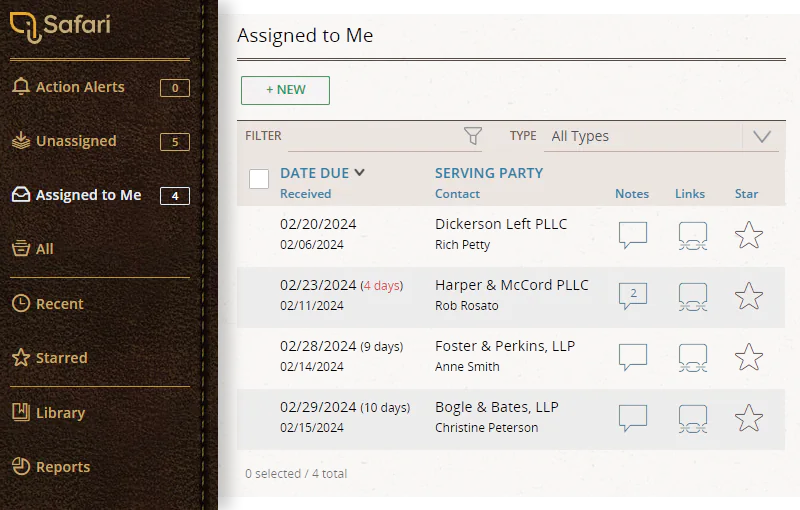
Task: Click serving party Dickerson Left PLLC
Action: tap(501, 224)
